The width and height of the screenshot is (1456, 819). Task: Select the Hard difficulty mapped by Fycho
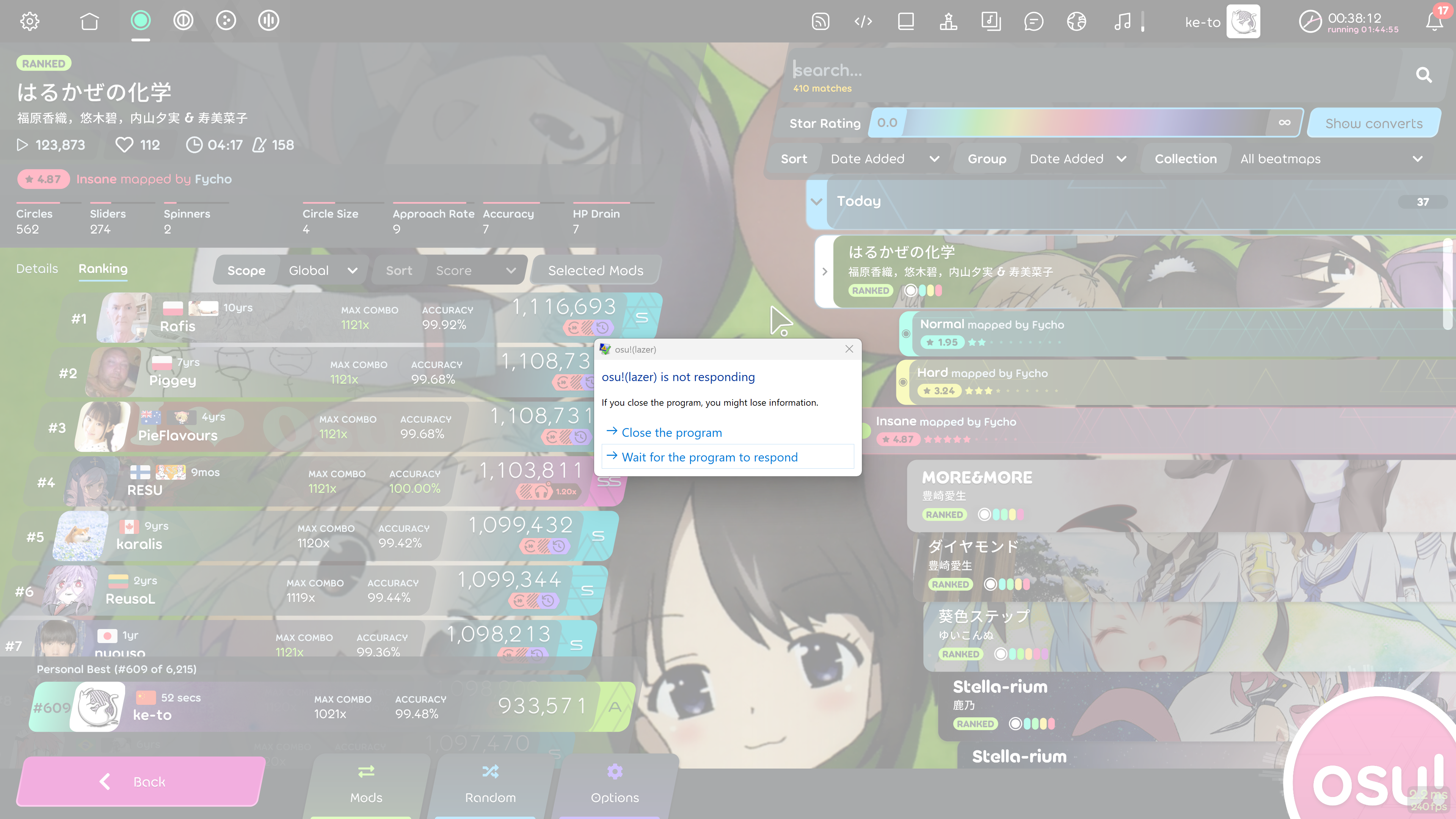point(1176,382)
